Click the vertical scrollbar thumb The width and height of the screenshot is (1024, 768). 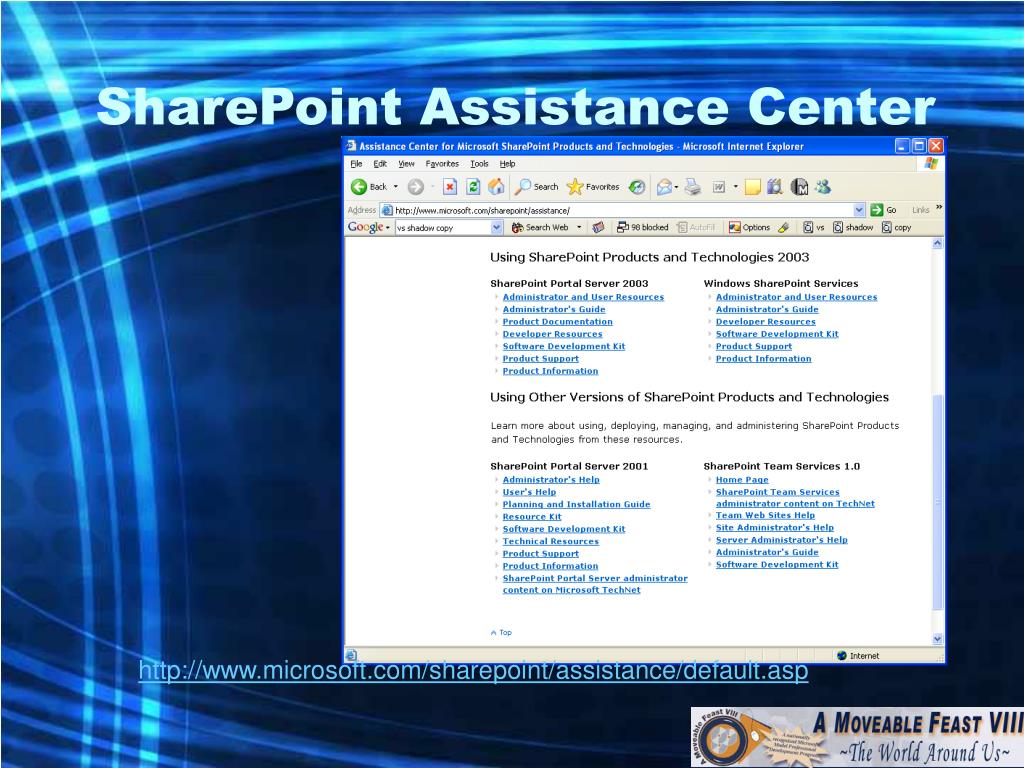pos(937,502)
